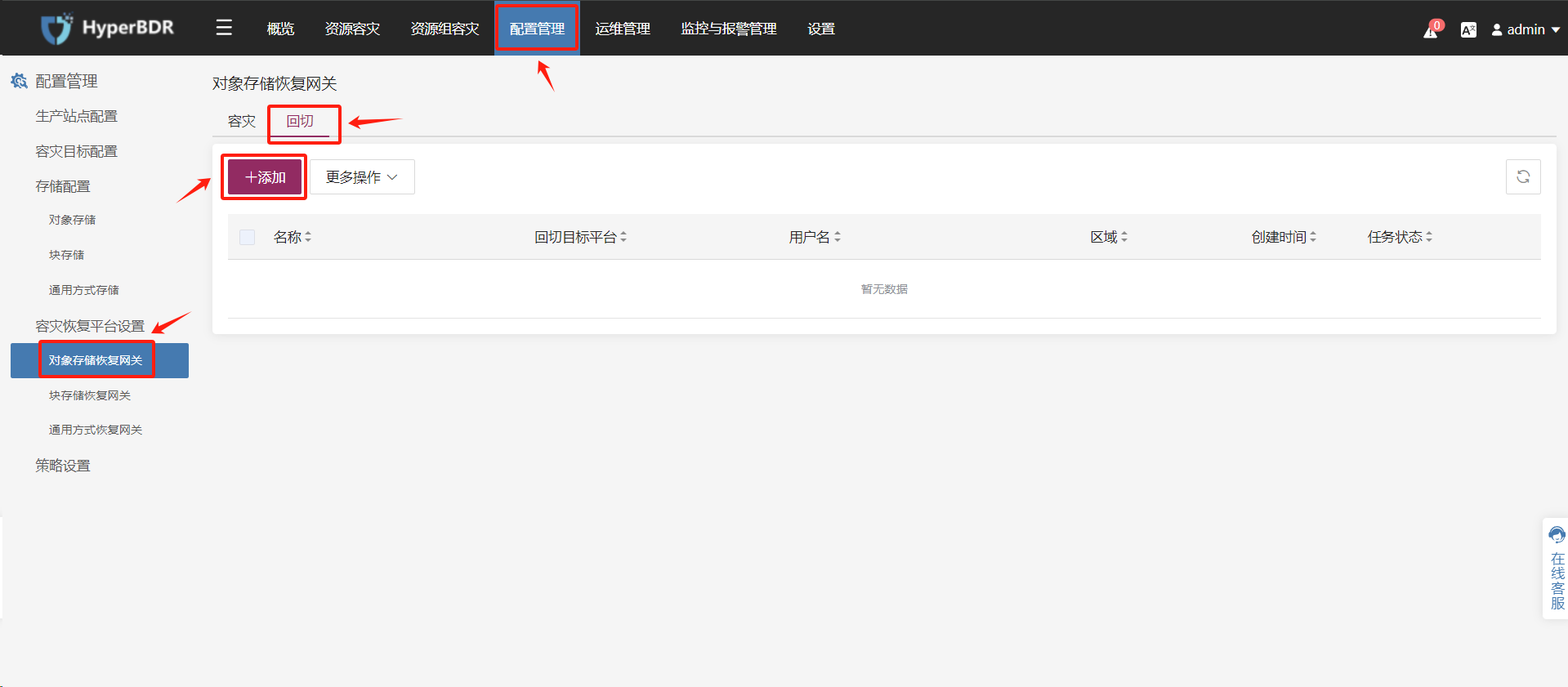Image resolution: width=1568 pixels, height=687 pixels.
Task: Open the 资源组容灾 menu
Action: point(444,29)
